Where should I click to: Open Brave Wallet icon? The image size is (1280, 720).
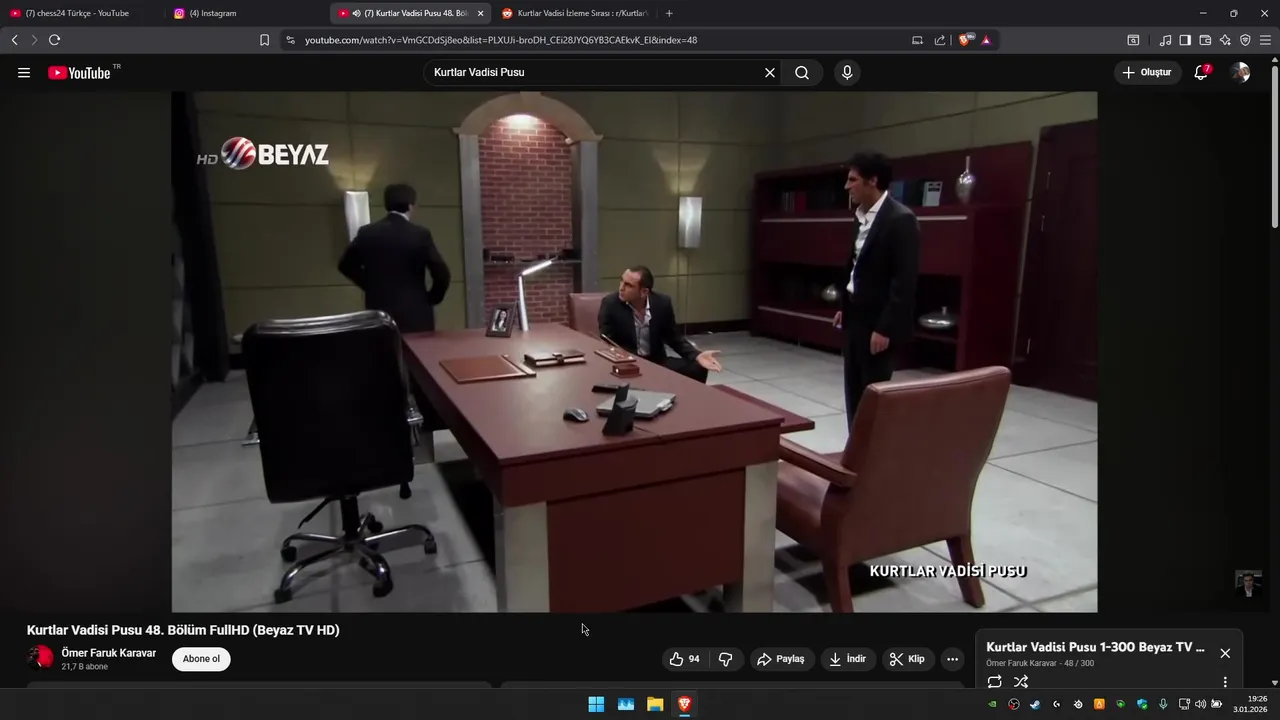pyautogui.click(x=1205, y=40)
